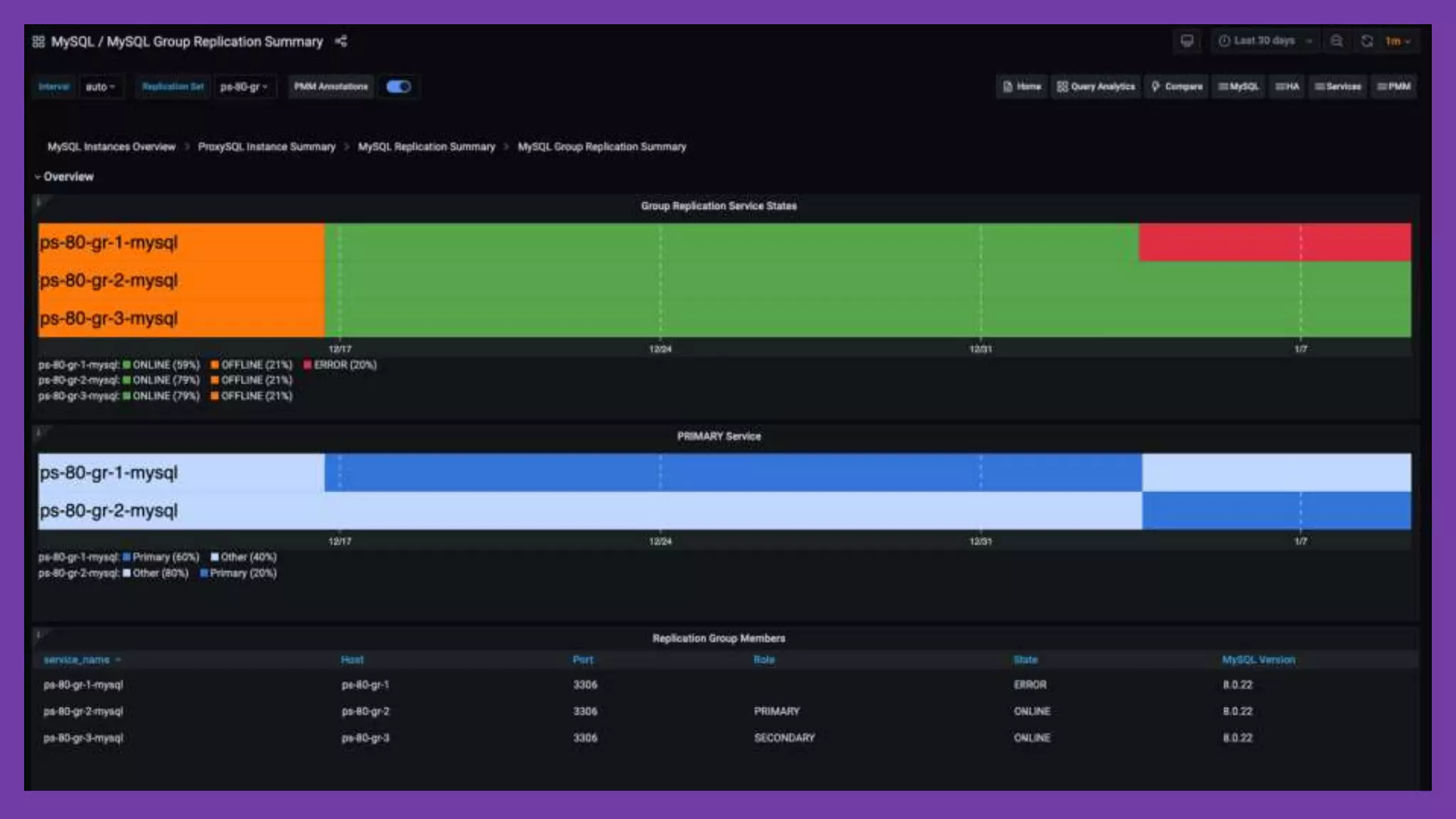Go to MySQL Instances Overview link
The width and height of the screenshot is (1456, 819).
(x=112, y=146)
